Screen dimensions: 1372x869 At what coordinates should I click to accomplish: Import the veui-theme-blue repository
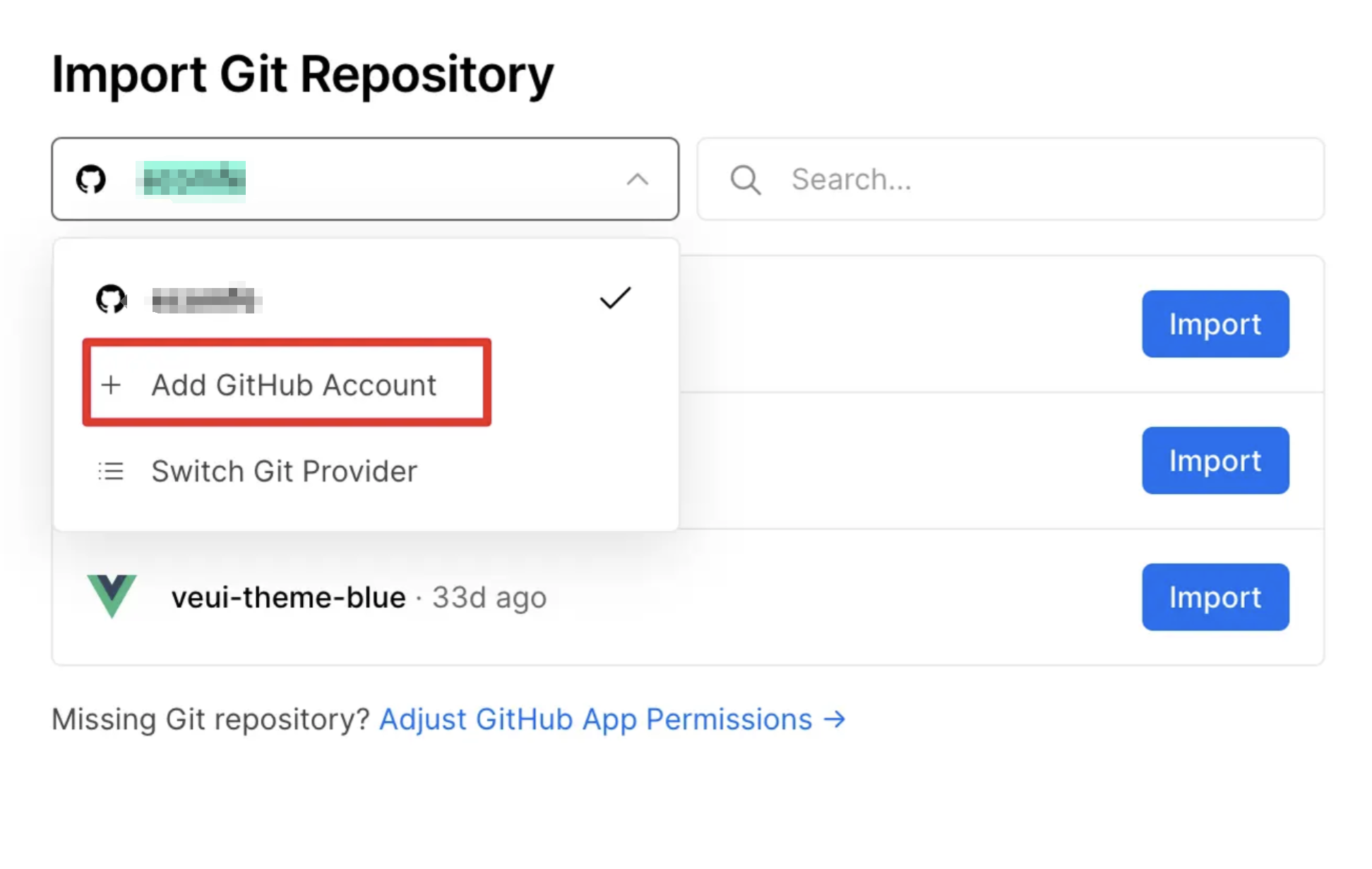(1215, 597)
